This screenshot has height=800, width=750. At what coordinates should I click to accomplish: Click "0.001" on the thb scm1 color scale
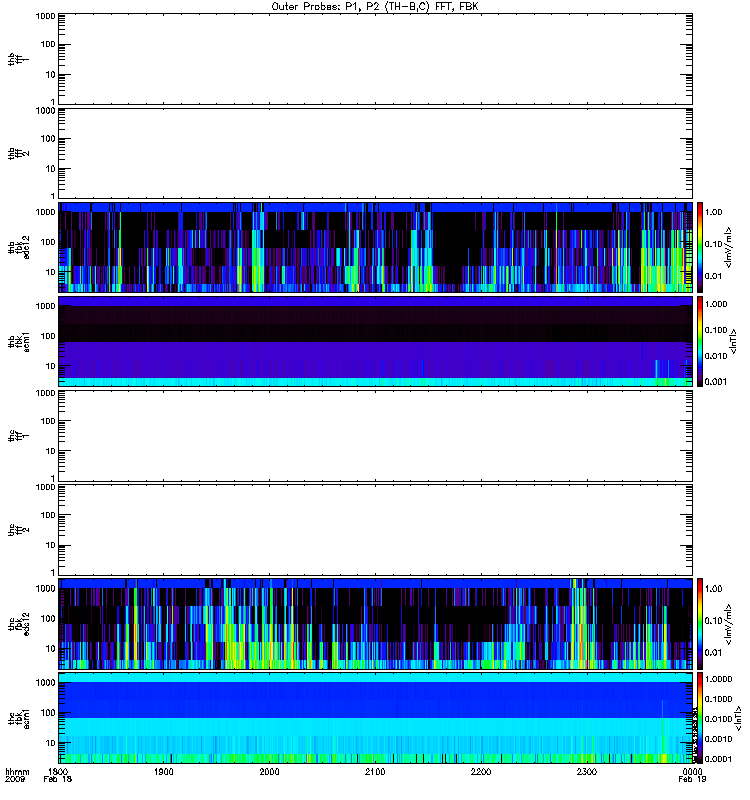click(x=716, y=382)
